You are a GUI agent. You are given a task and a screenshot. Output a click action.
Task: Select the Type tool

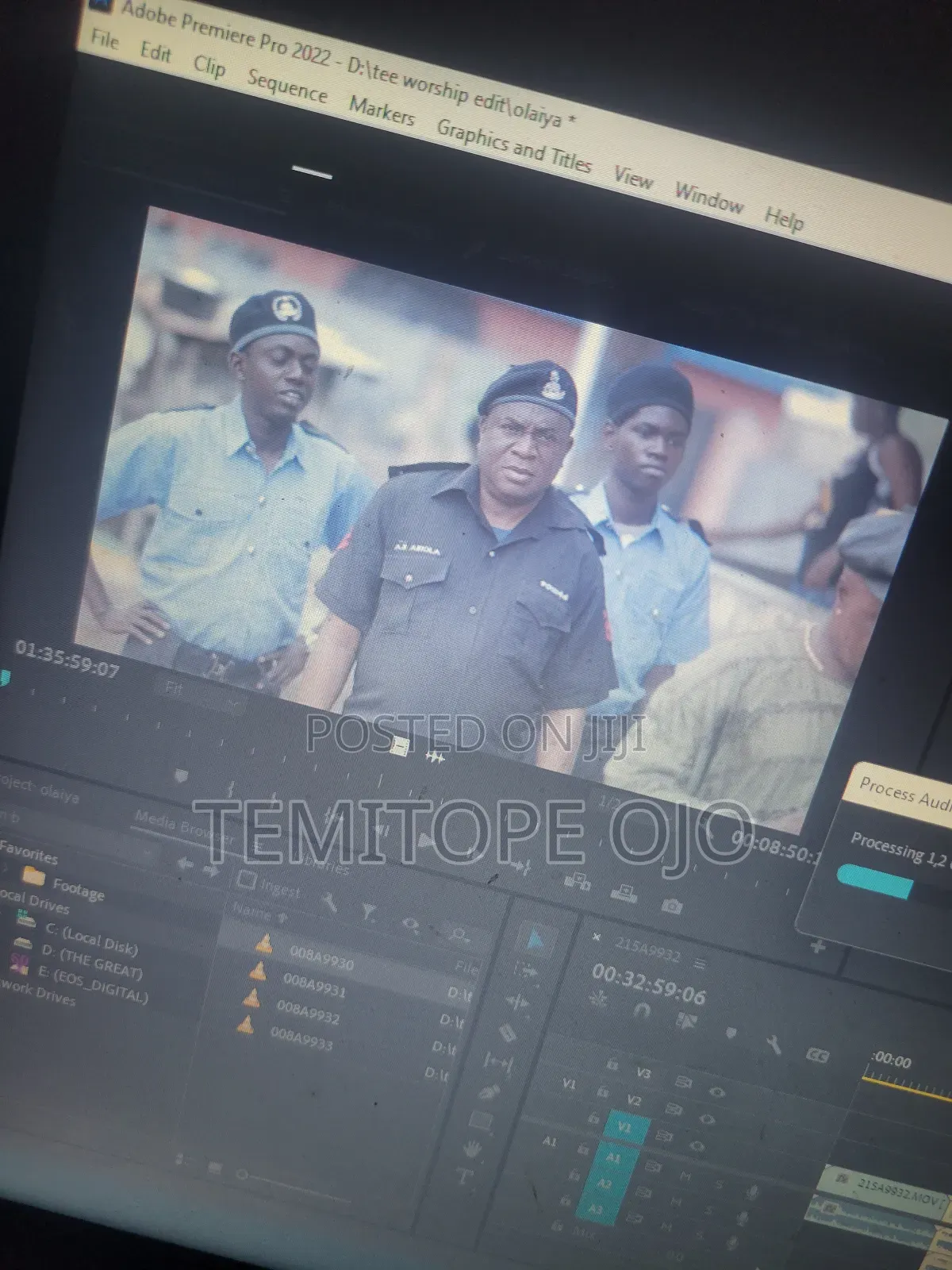pyautogui.click(x=465, y=1178)
